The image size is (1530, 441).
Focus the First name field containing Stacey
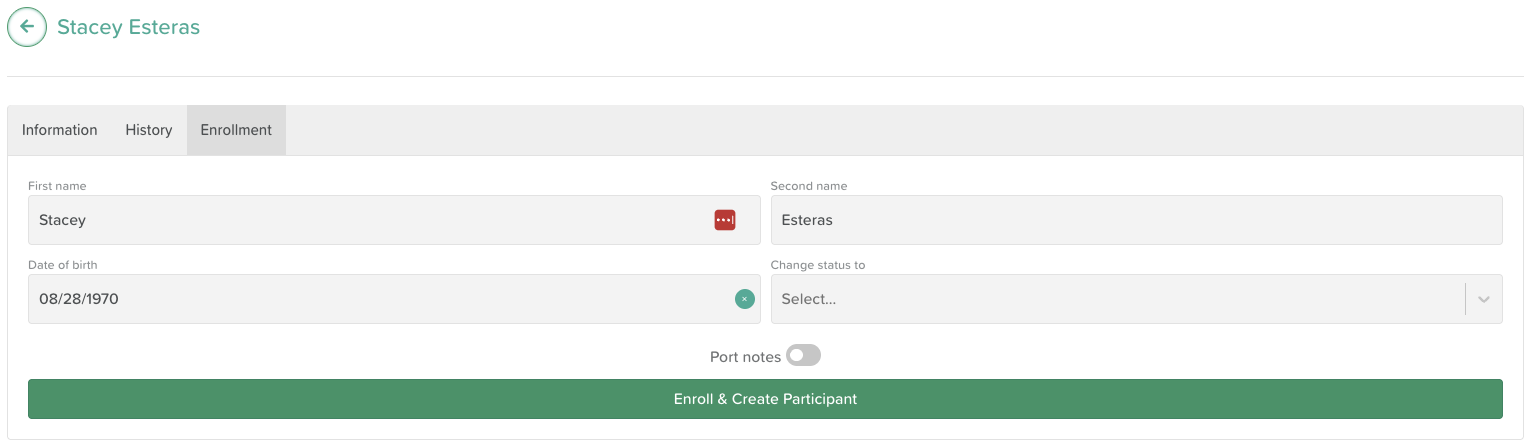pos(394,220)
